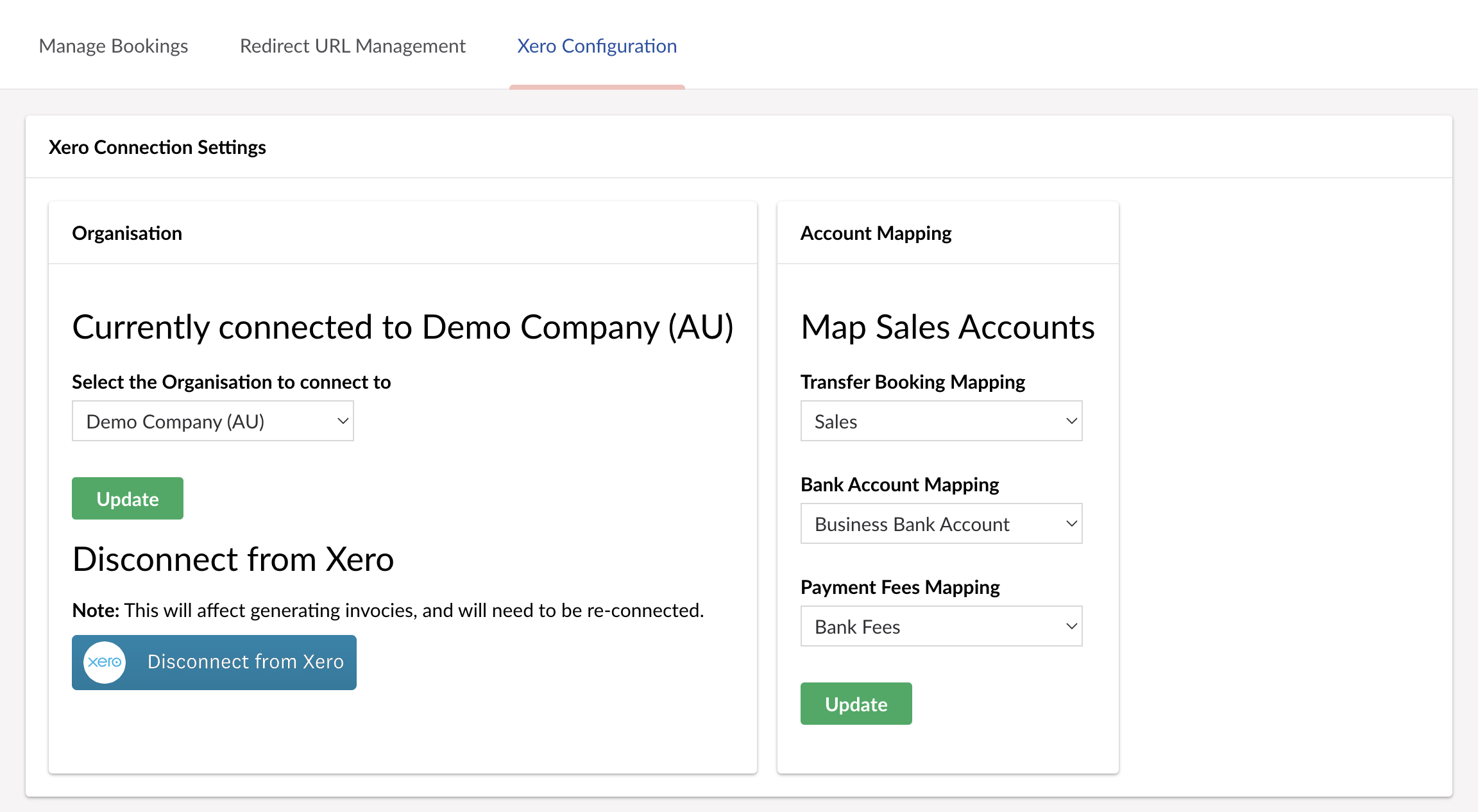Select the Xero Configuration tab
1478x812 pixels.
coord(597,46)
